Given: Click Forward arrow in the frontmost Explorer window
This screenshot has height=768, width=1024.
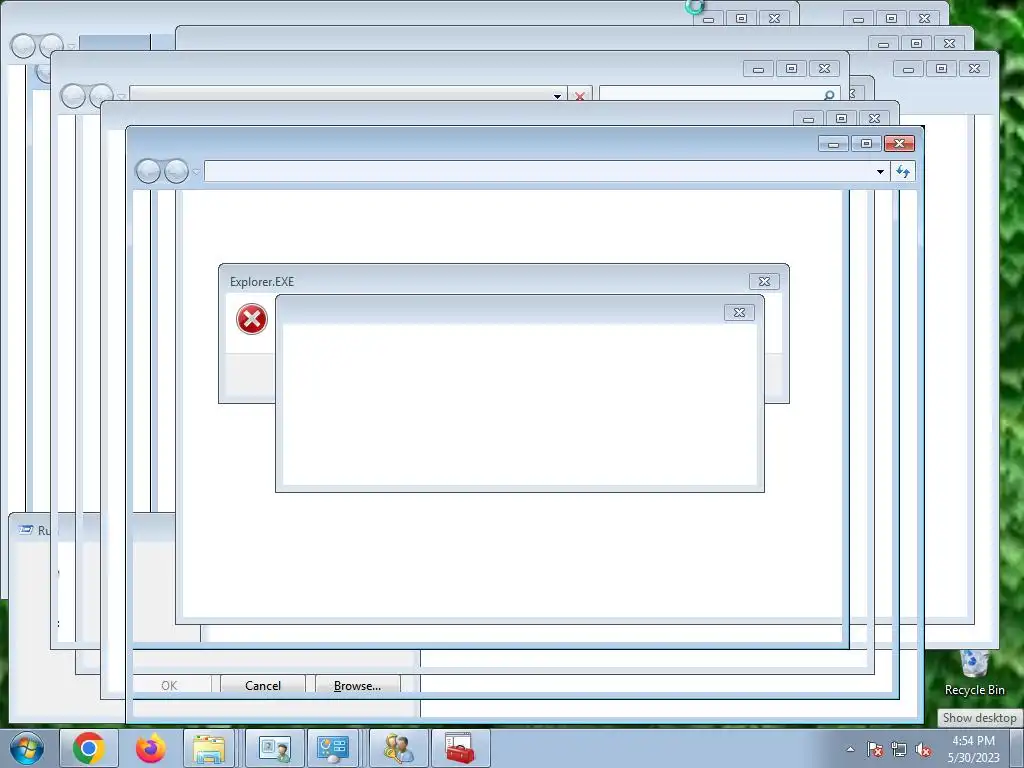Looking at the screenshot, I should (x=176, y=172).
